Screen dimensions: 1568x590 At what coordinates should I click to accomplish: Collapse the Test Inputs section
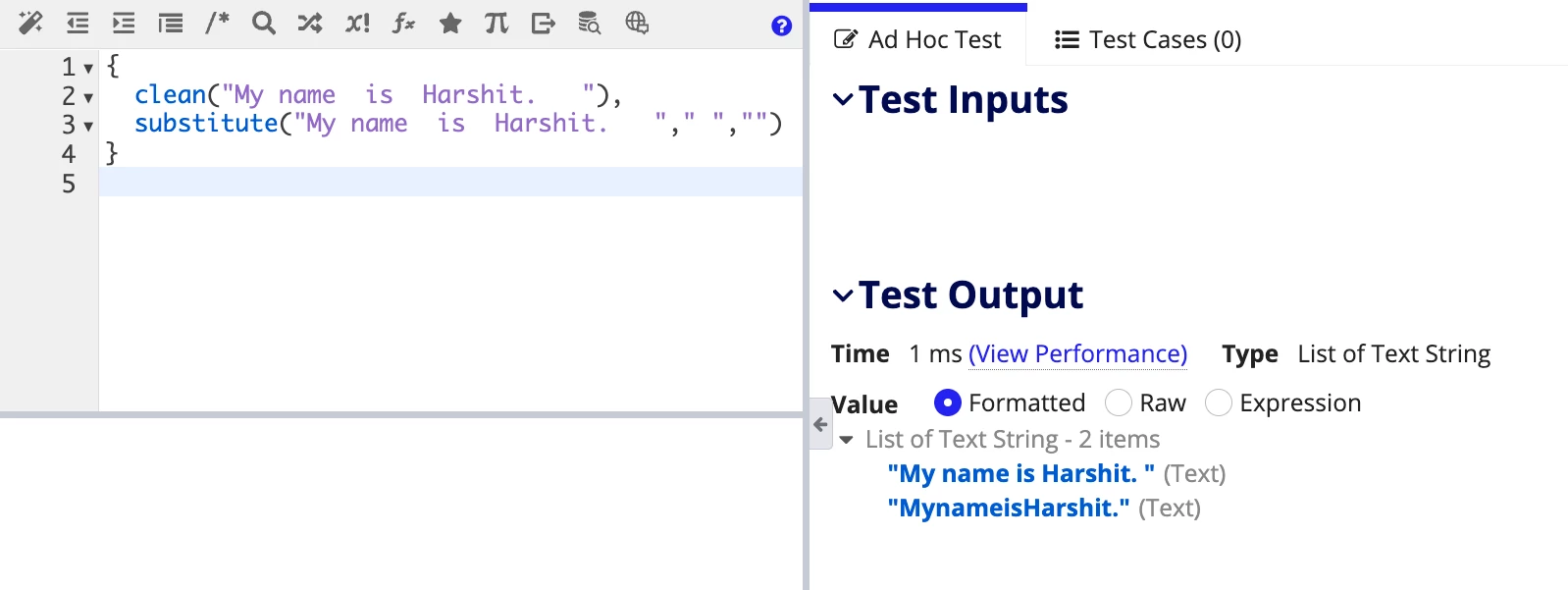point(843,99)
